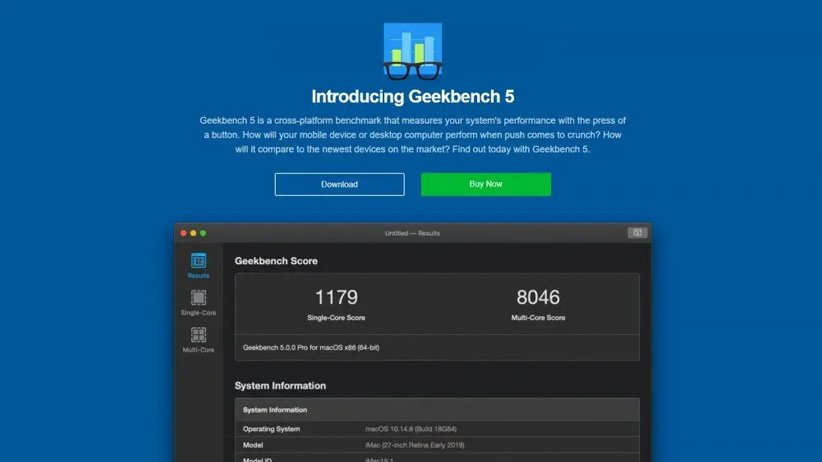Open the Results sidebar section
Image resolution: width=822 pixels, height=462 pixels.
(198, 264)
